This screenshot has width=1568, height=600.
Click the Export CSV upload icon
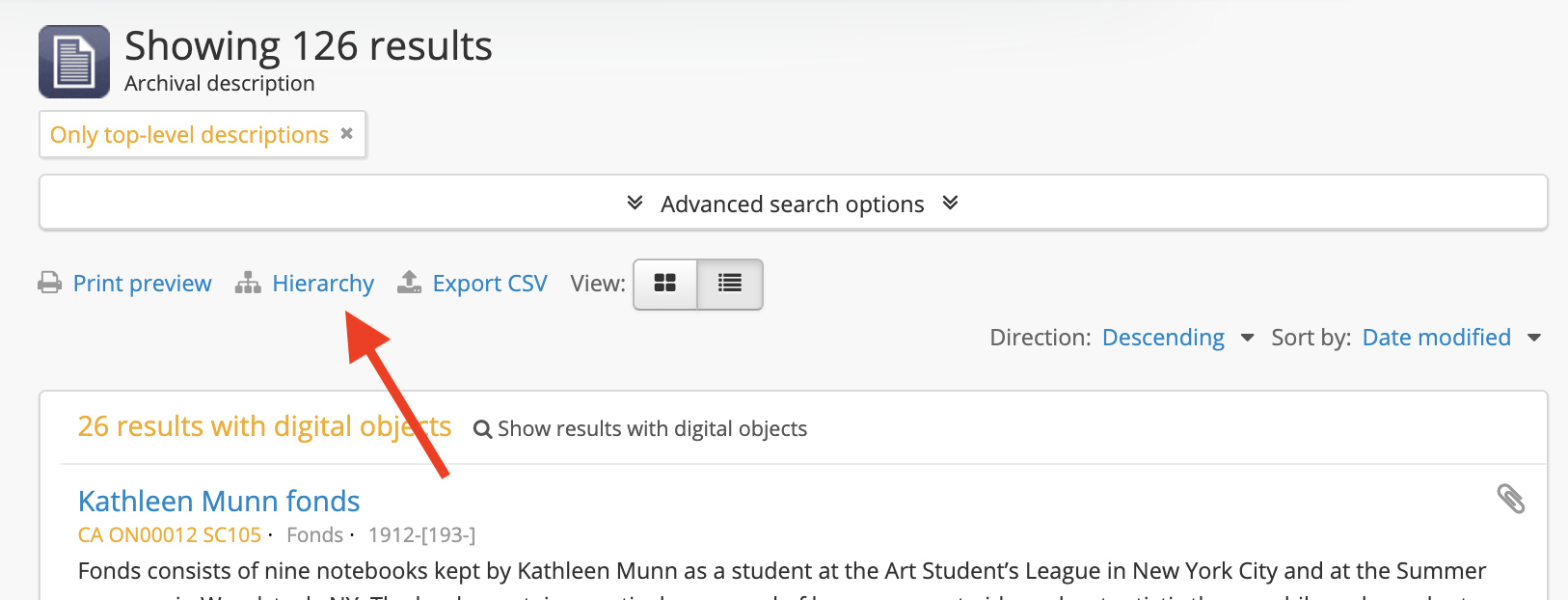[409, 283]
